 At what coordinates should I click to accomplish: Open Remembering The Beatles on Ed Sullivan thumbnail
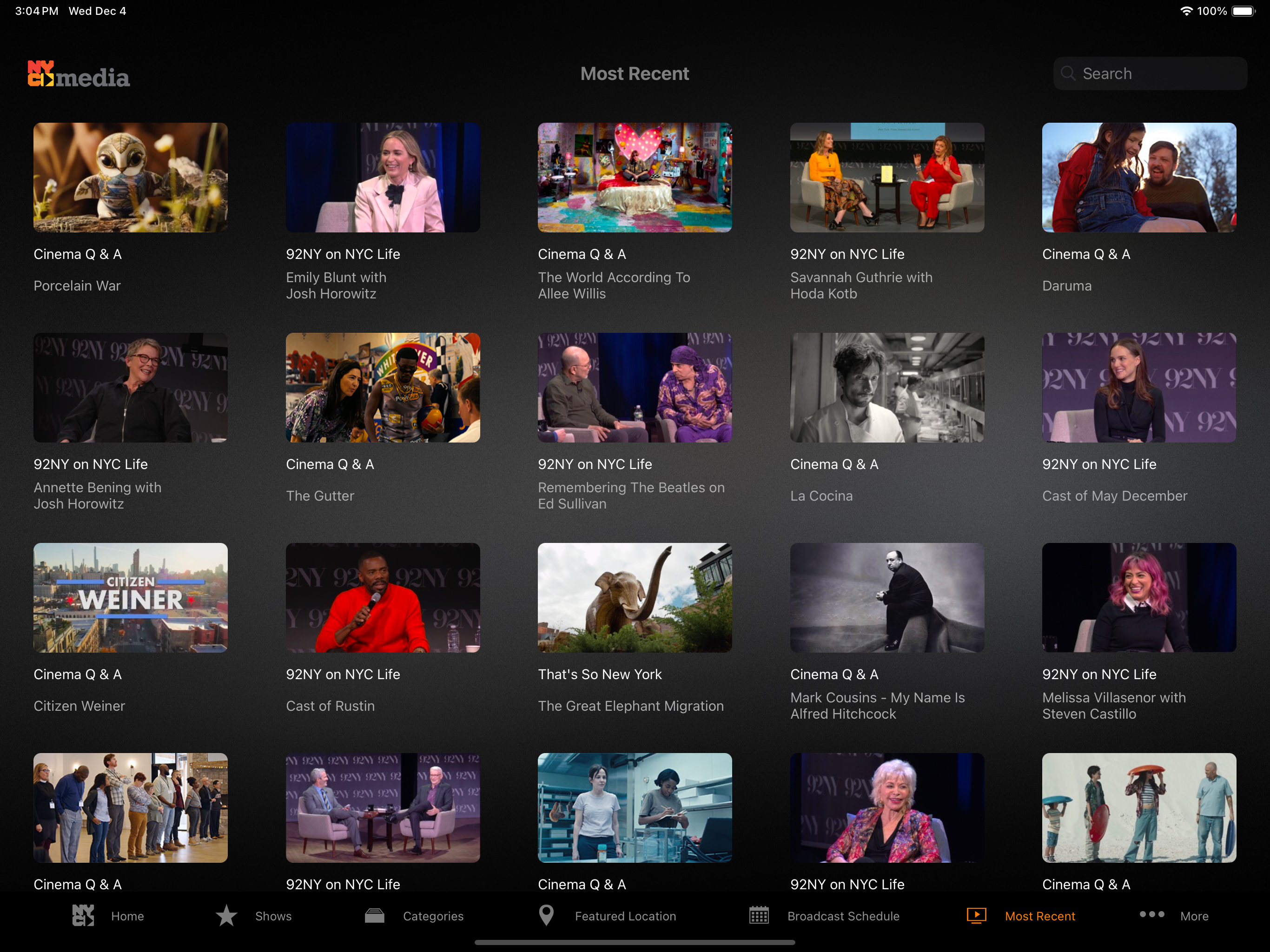coord(635,388)
